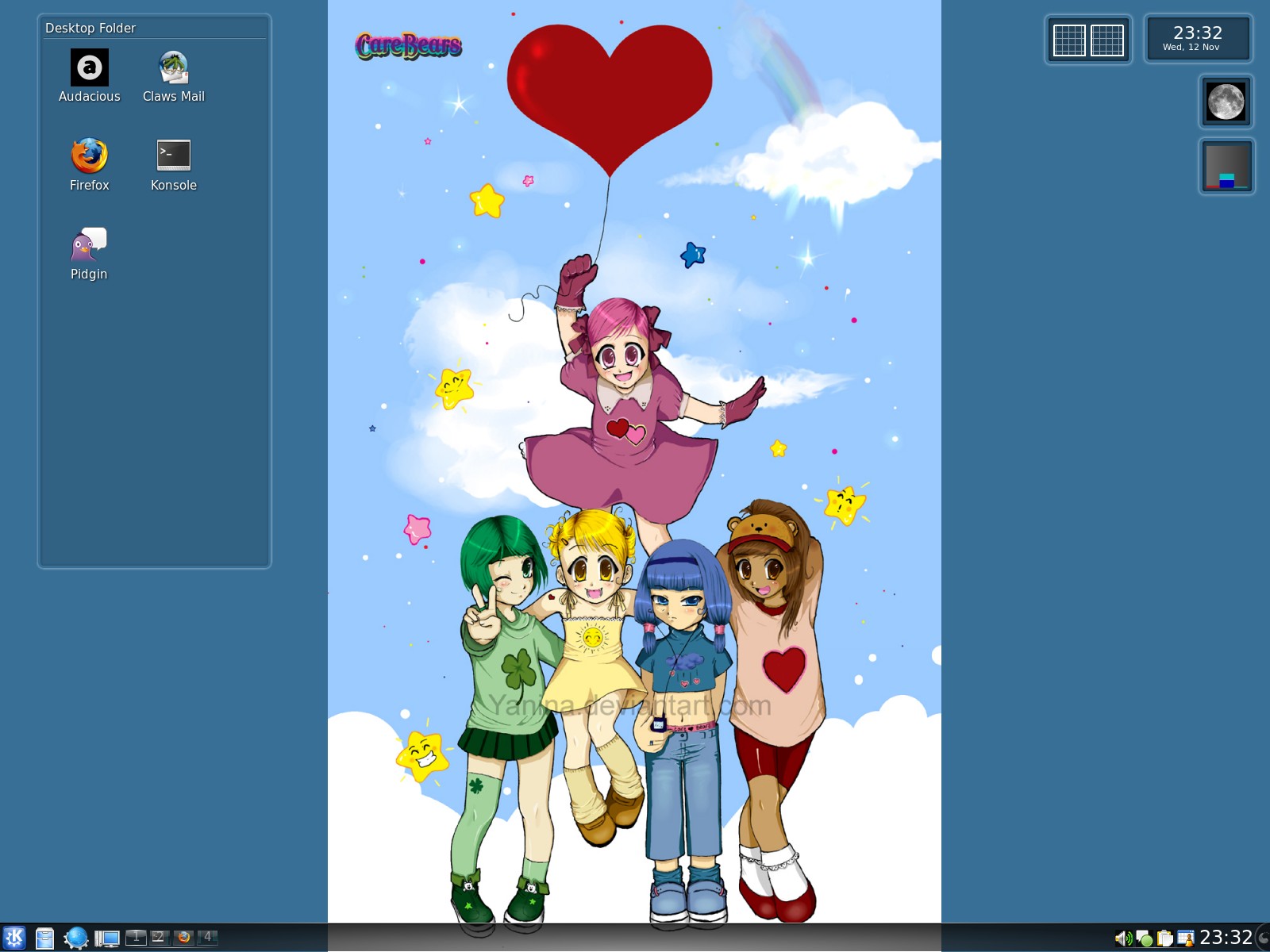Click the Audacious label text

(90, 96)
